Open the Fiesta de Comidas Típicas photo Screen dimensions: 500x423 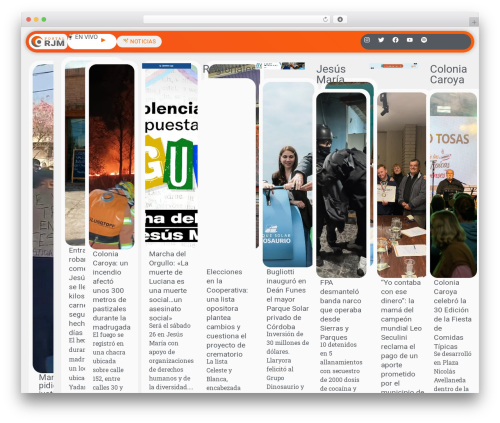[453, 185]
